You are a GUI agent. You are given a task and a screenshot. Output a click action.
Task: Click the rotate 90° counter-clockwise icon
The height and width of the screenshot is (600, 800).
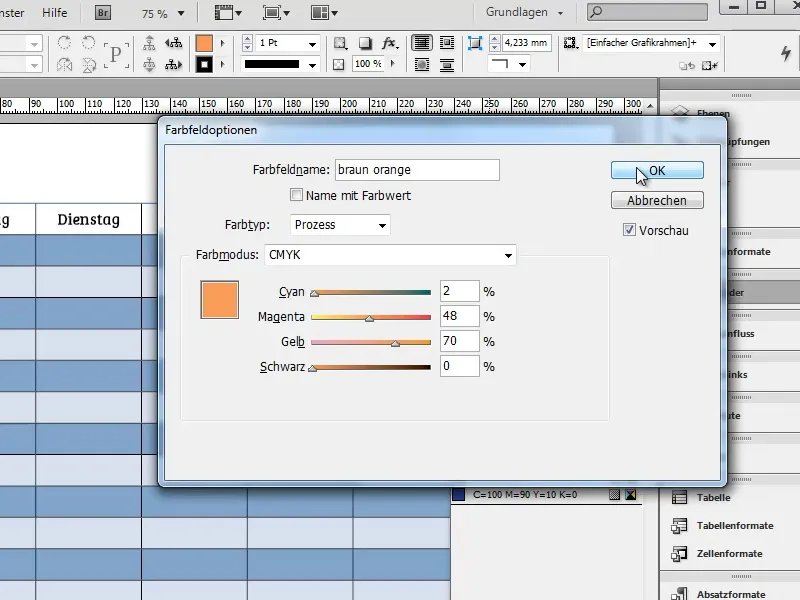coord(89,42)
